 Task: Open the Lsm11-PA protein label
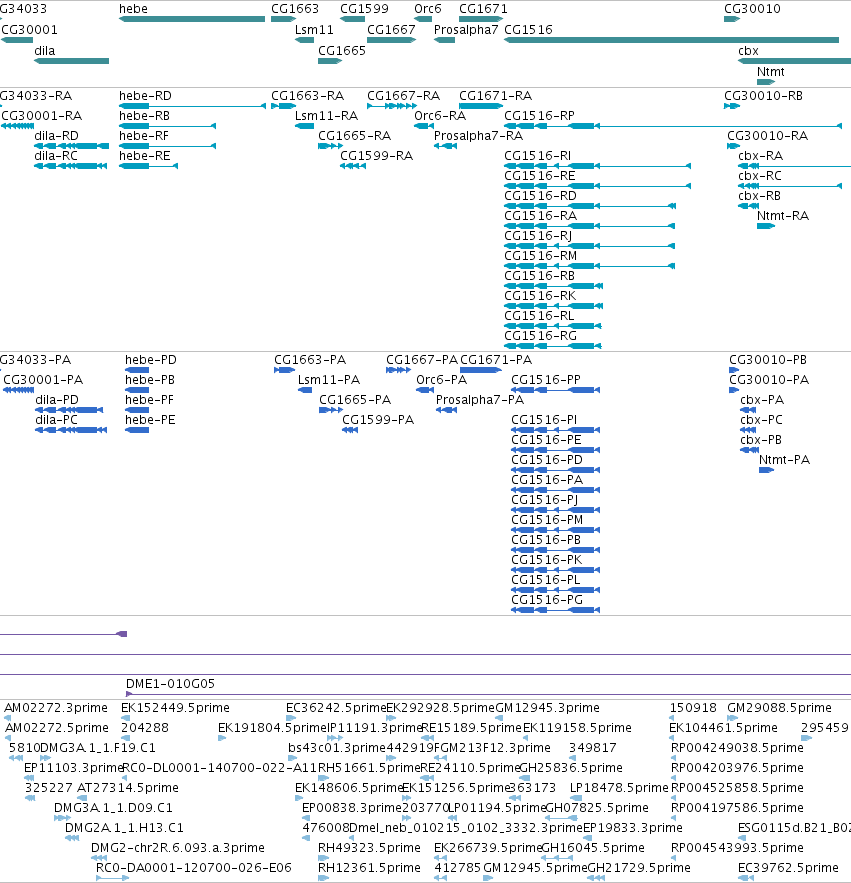point(329,380)
